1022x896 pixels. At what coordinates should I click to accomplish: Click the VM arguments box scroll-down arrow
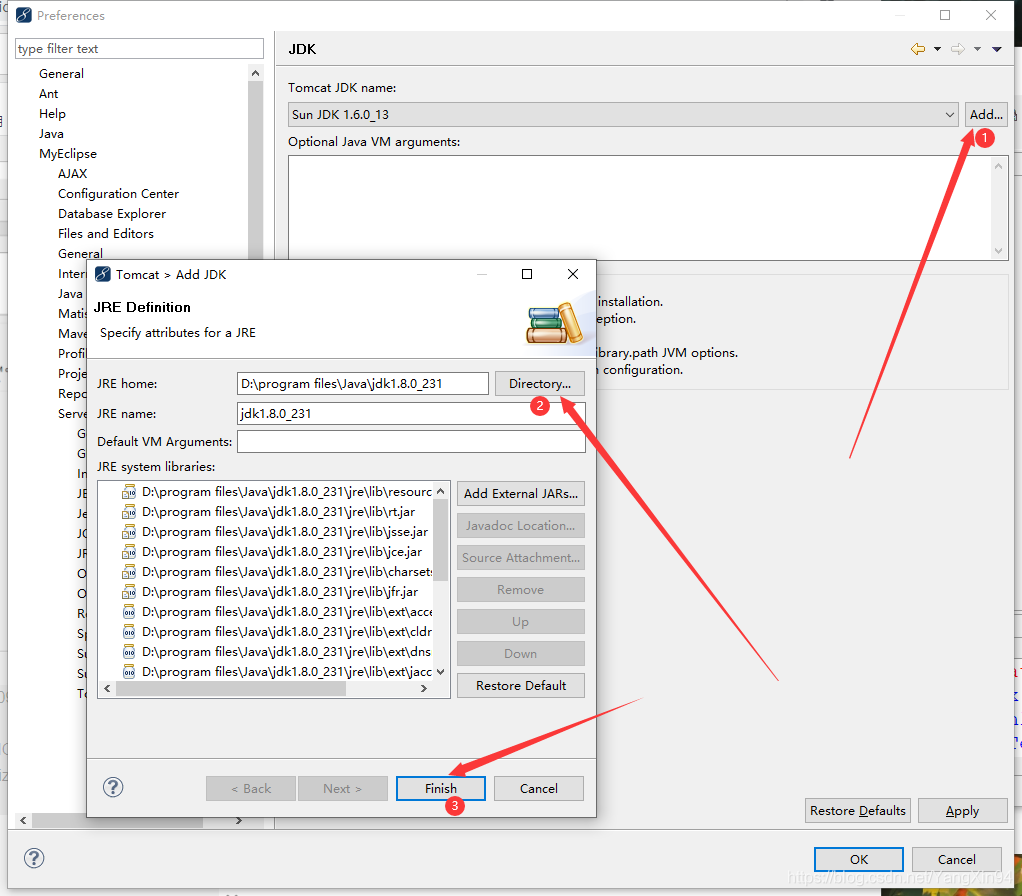pos(999,251)
